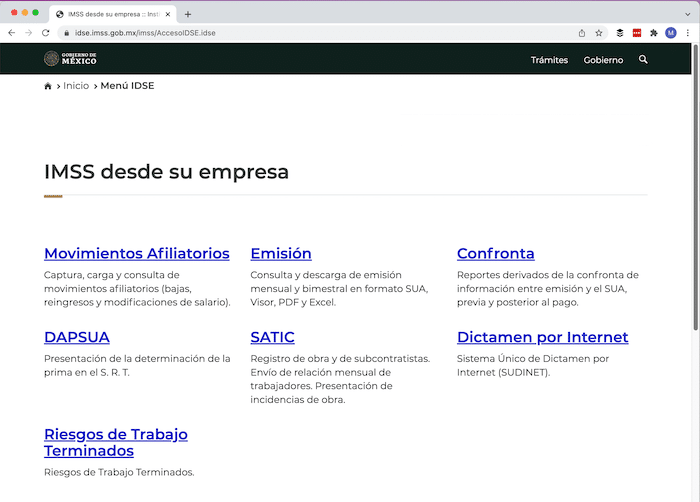Click the page vertical scrollbar
This screenshot has width=700, height=502.
(696, 188)
